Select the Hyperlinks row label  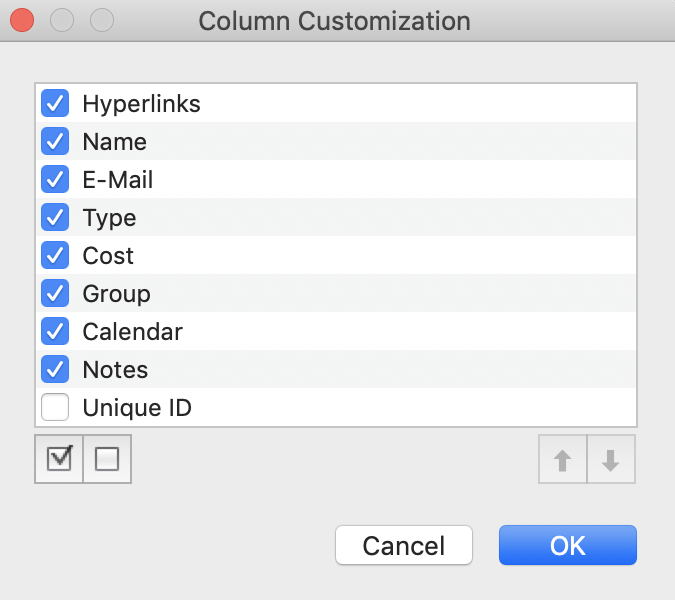[141, 103]
